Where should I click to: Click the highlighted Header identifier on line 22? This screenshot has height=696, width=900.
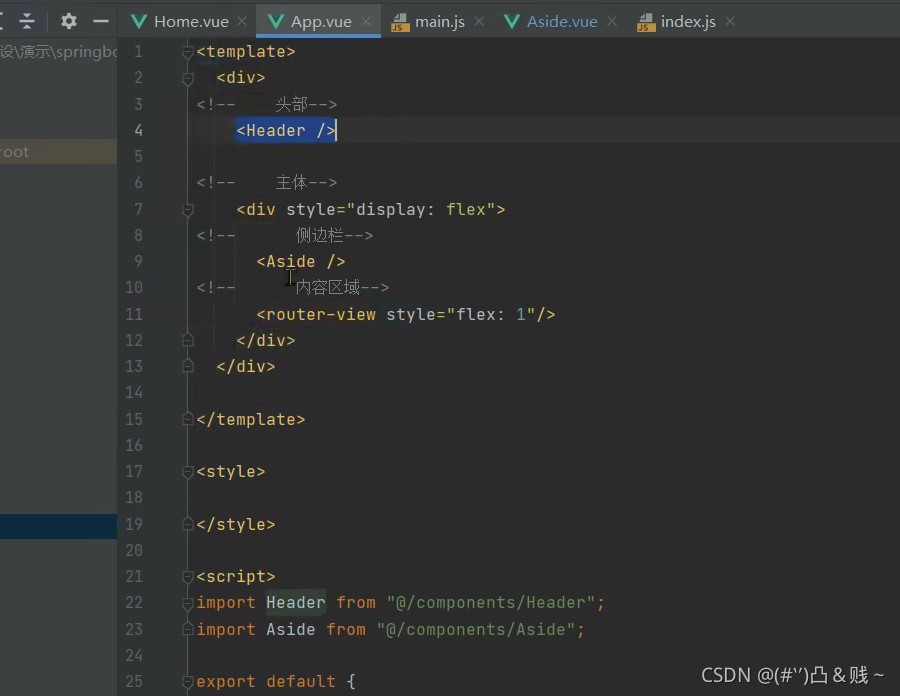click(x=296, y=603)
